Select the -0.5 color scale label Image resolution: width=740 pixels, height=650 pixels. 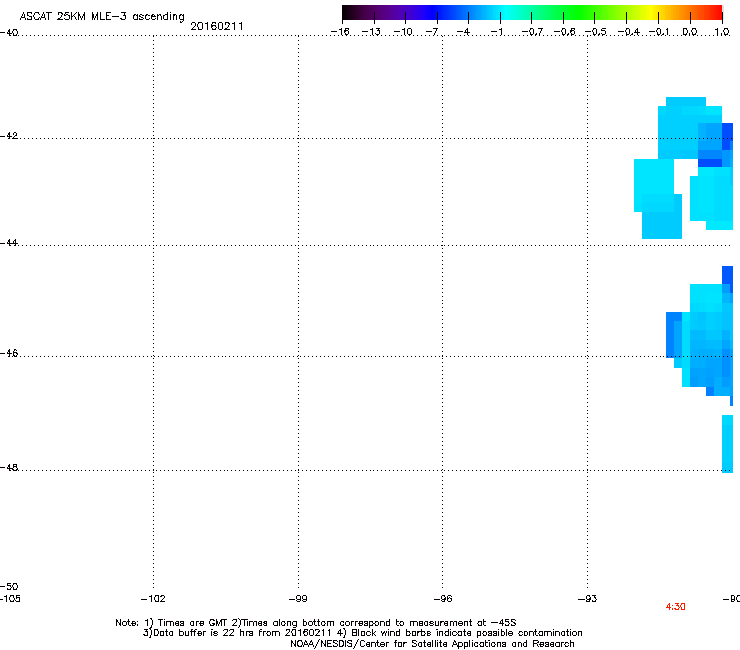[596, 32]
